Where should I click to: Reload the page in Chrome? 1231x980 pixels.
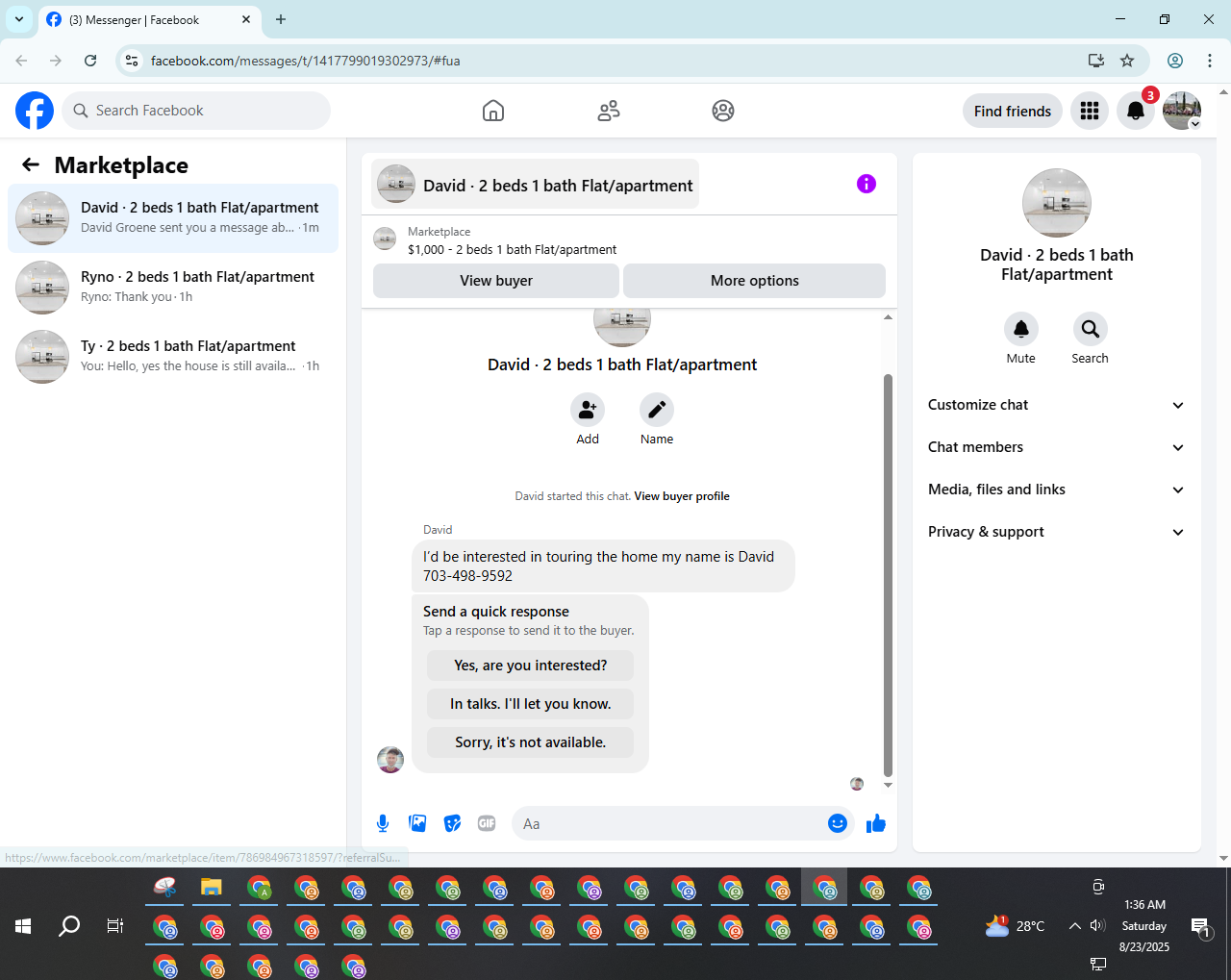point(90,61)
